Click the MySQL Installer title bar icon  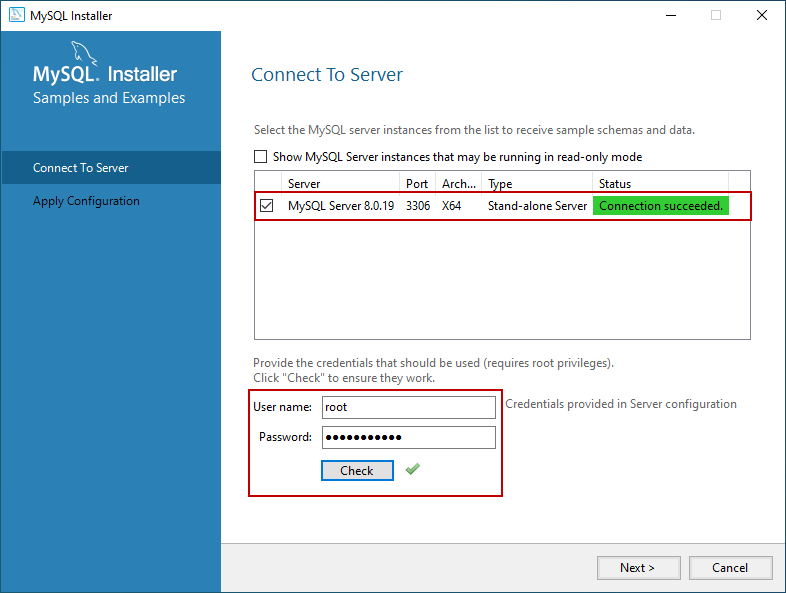pos(15,15)
